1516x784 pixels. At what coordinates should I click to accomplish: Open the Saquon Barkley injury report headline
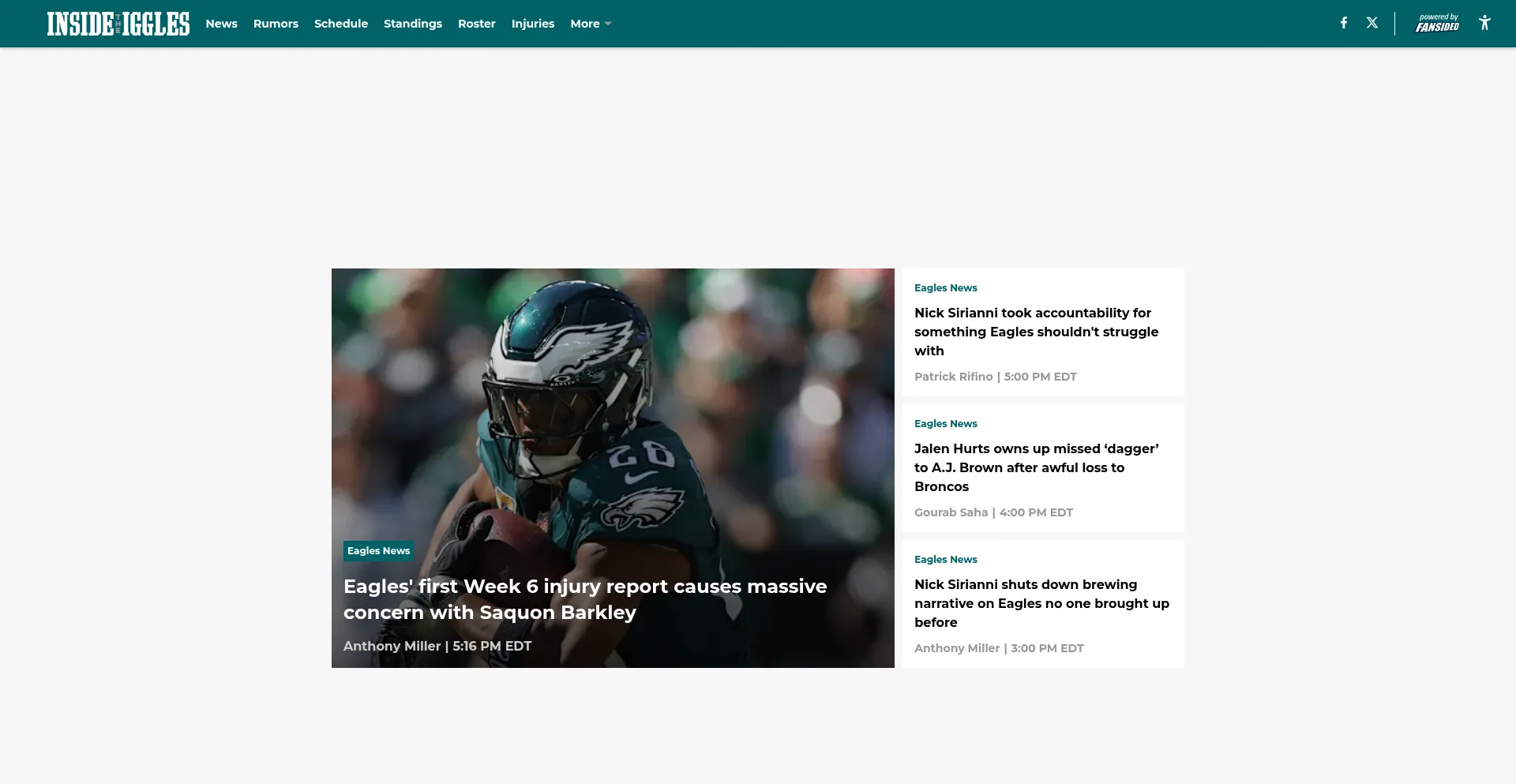584,599
